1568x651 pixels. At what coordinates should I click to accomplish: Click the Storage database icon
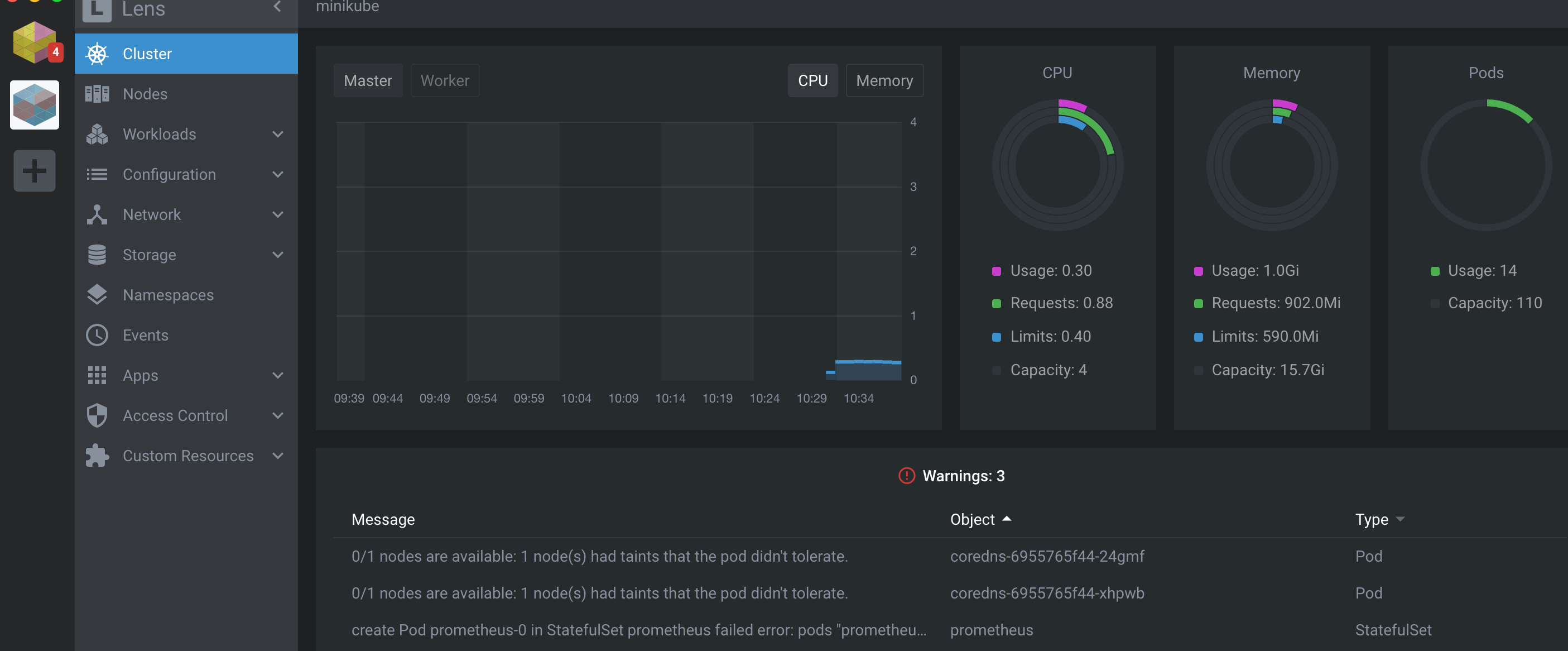tap(97, 255)
